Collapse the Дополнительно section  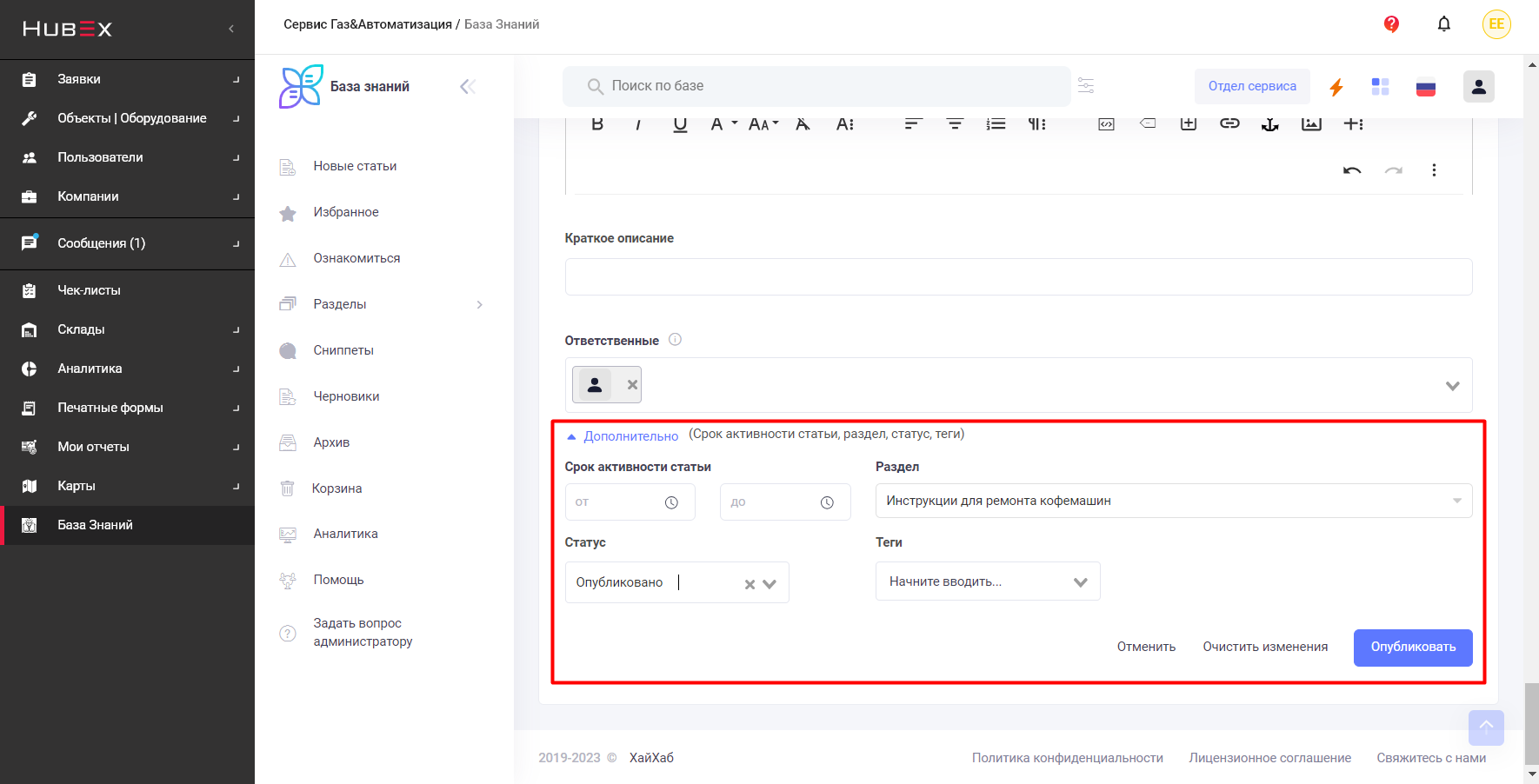pos(622,436)
